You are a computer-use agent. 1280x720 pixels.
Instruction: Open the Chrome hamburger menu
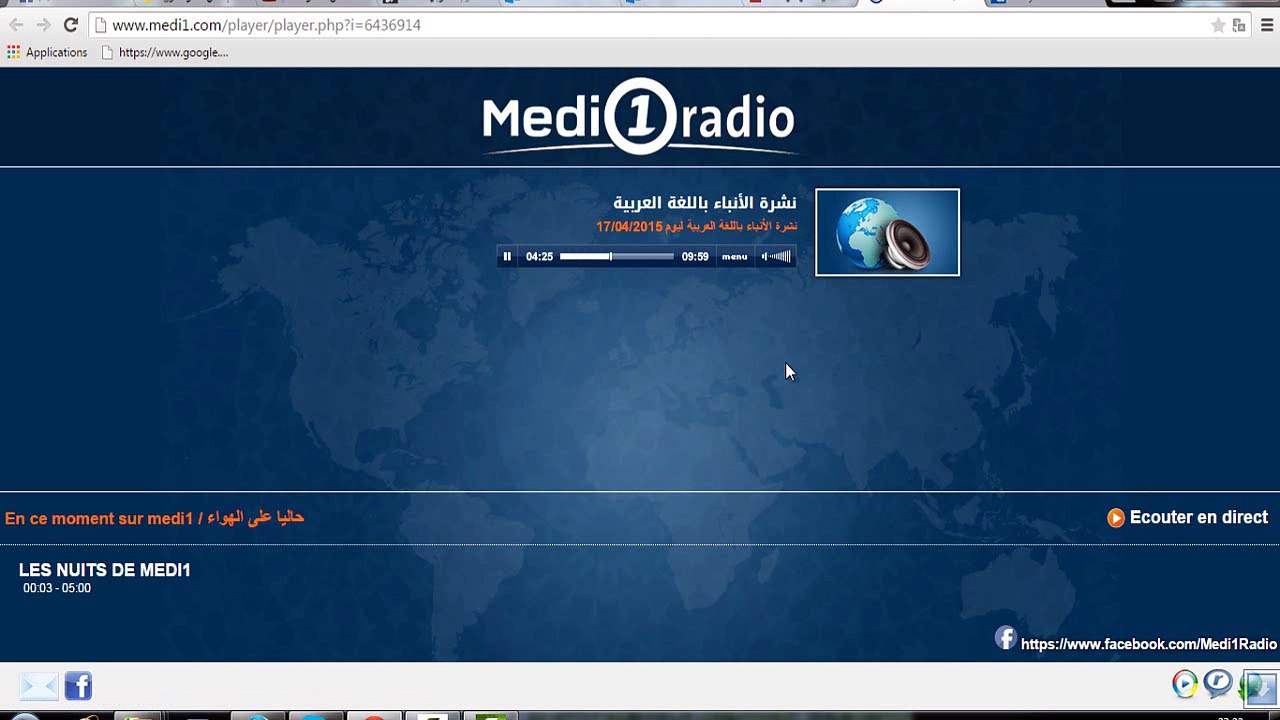[1267, 26]
